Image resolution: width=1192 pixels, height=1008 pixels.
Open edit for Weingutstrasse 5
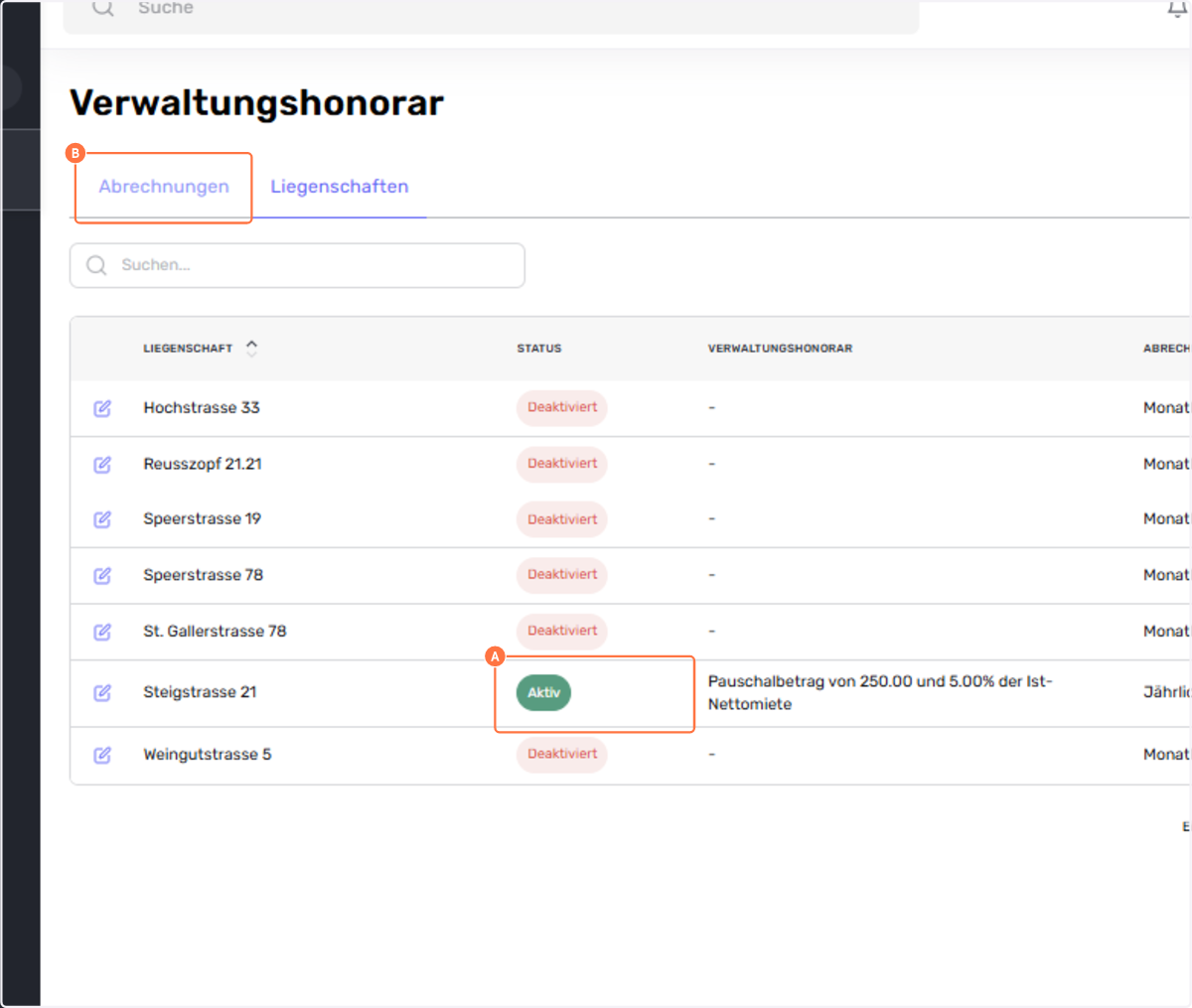[x=102, y=756]
